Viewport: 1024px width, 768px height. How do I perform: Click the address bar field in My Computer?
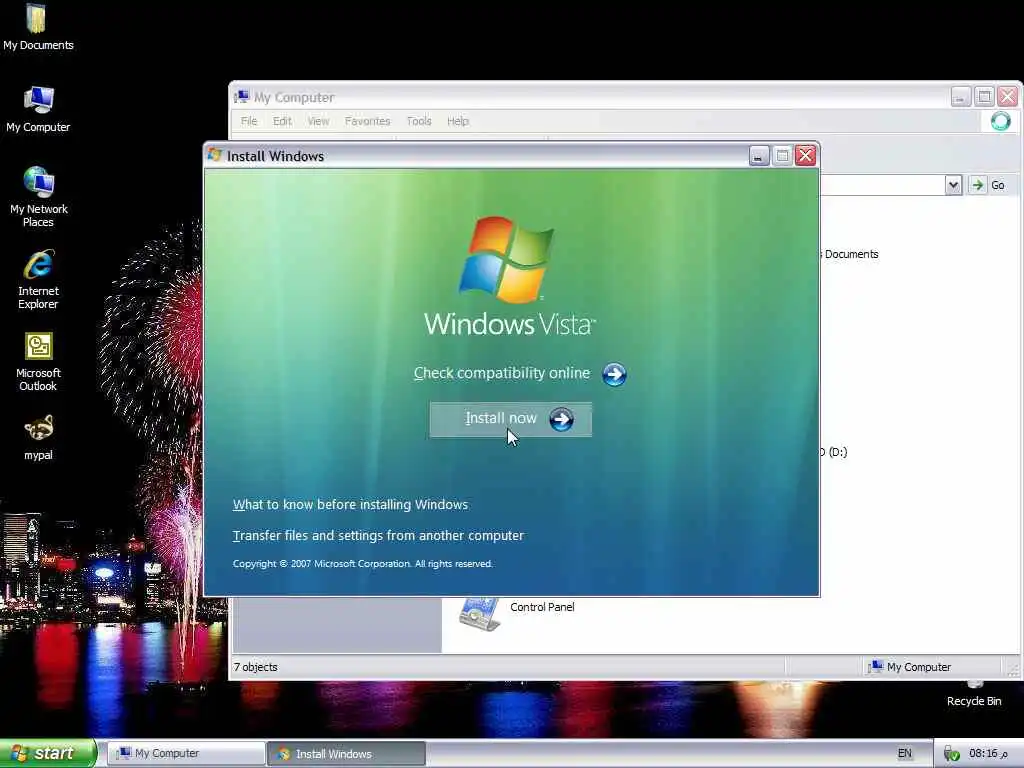[x=882, y=185]
